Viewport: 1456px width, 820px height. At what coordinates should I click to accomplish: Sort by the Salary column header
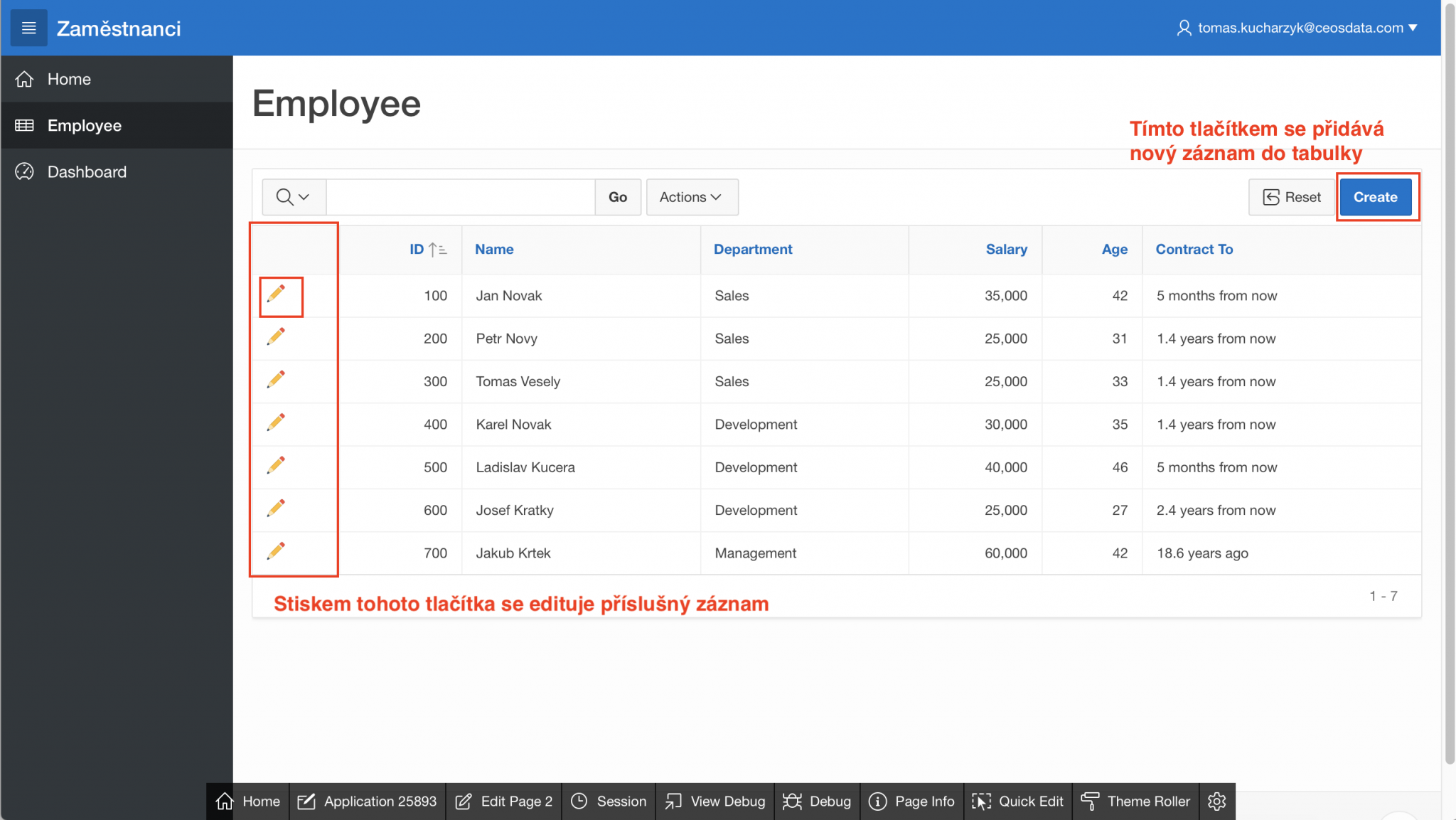[x=1006, y=249]
